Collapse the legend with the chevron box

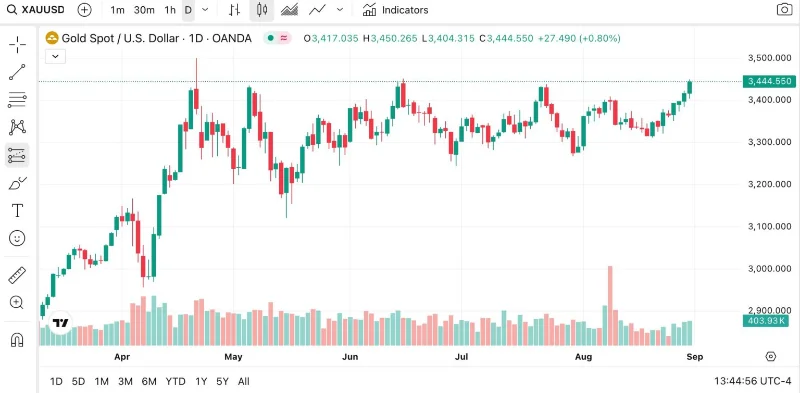click(55, 56)
